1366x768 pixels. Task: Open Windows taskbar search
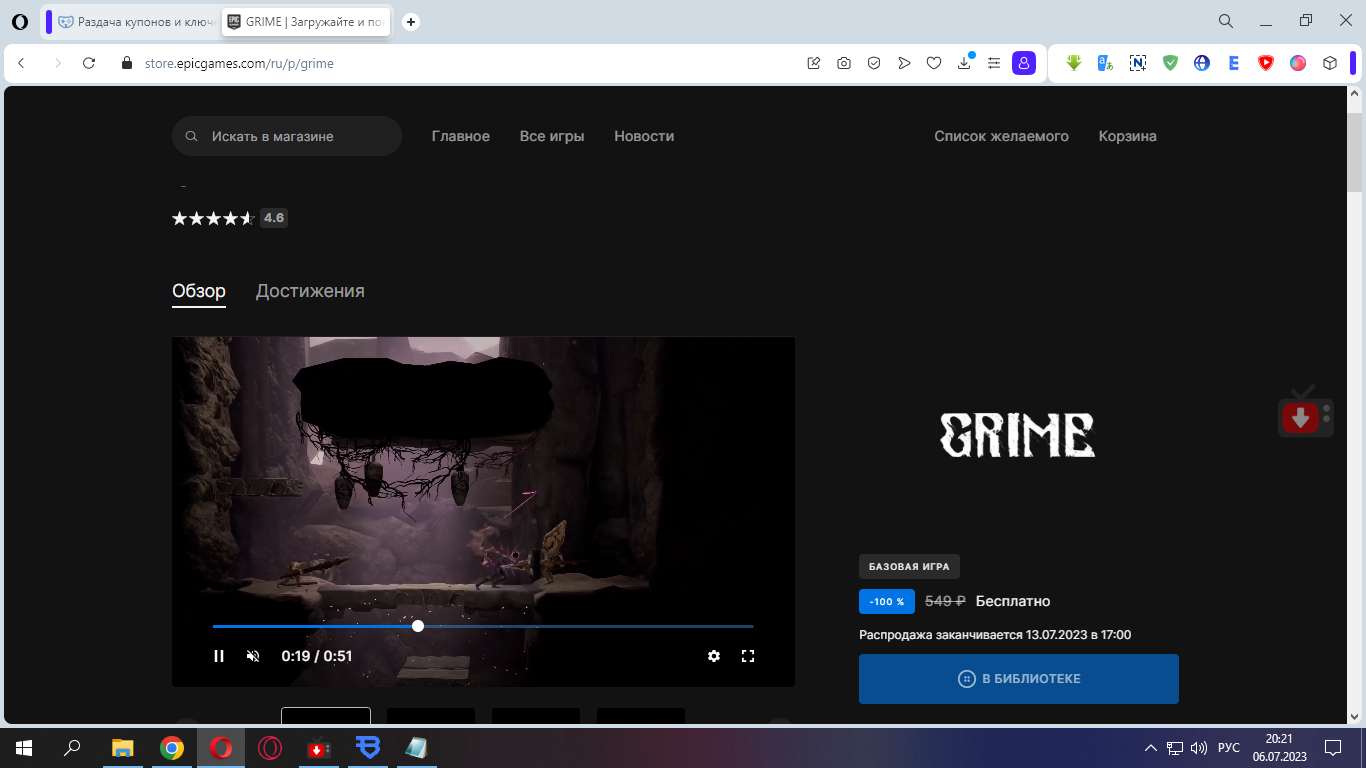point(72,748)
